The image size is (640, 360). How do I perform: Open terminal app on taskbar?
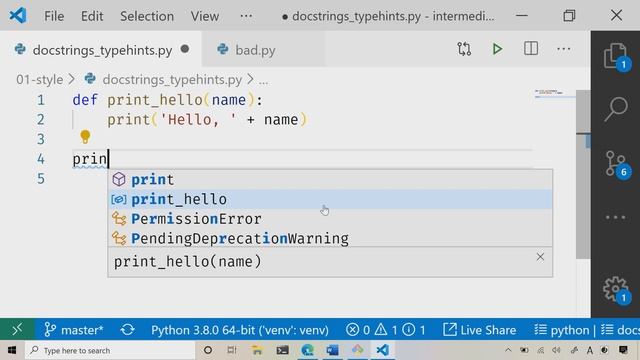(282, 350)
